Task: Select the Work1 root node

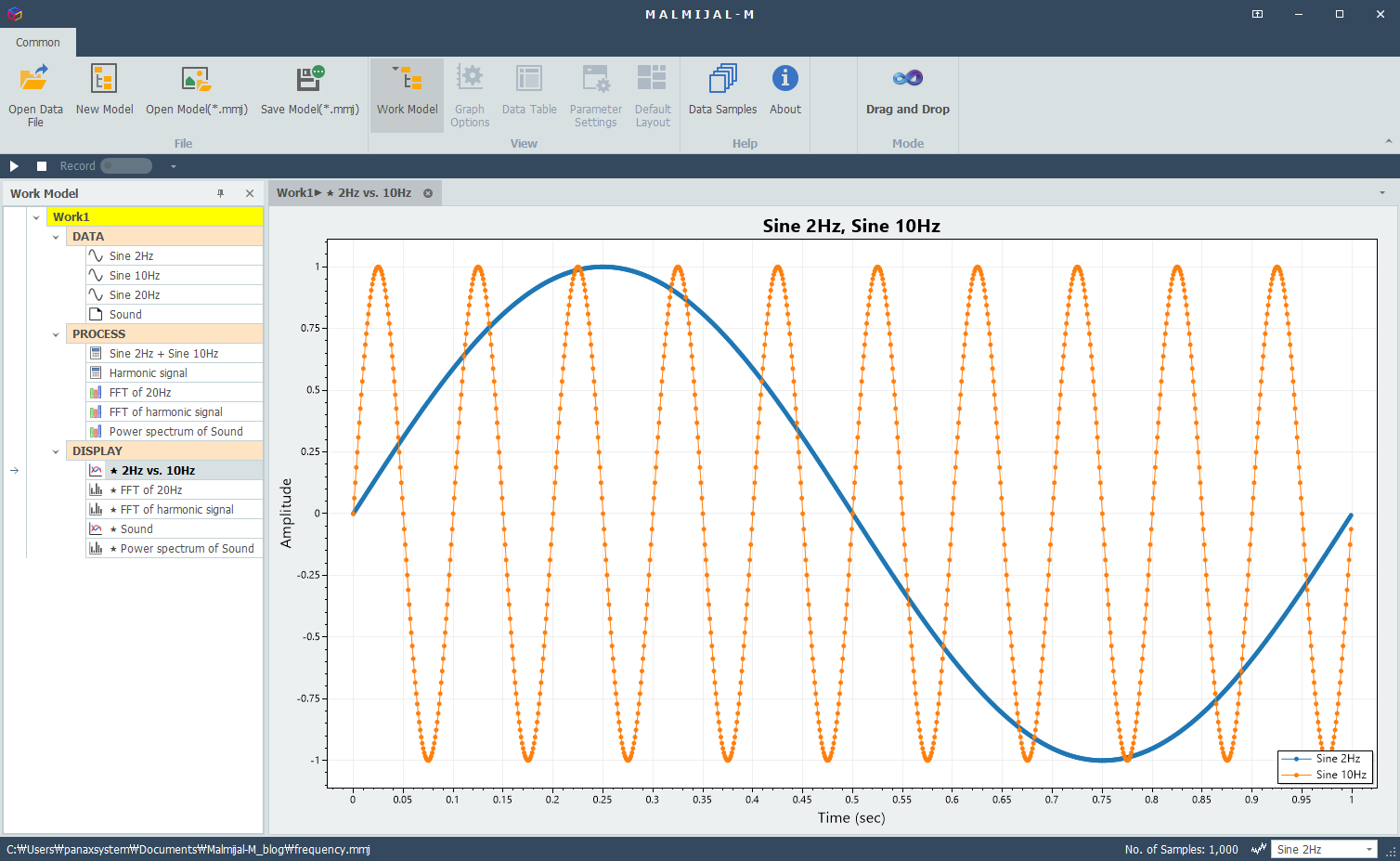Action: tap(155, 217)
